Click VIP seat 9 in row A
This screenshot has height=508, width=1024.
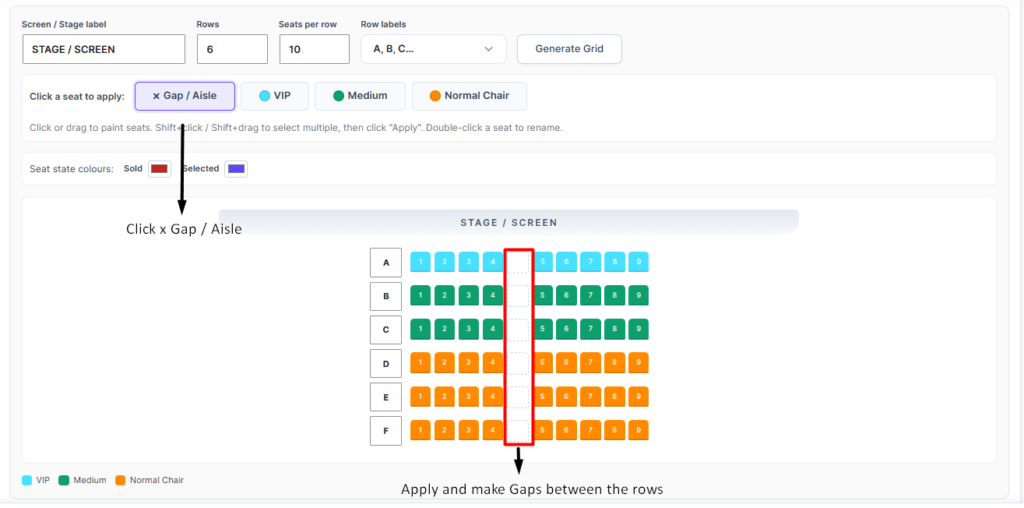pos(638,262)
